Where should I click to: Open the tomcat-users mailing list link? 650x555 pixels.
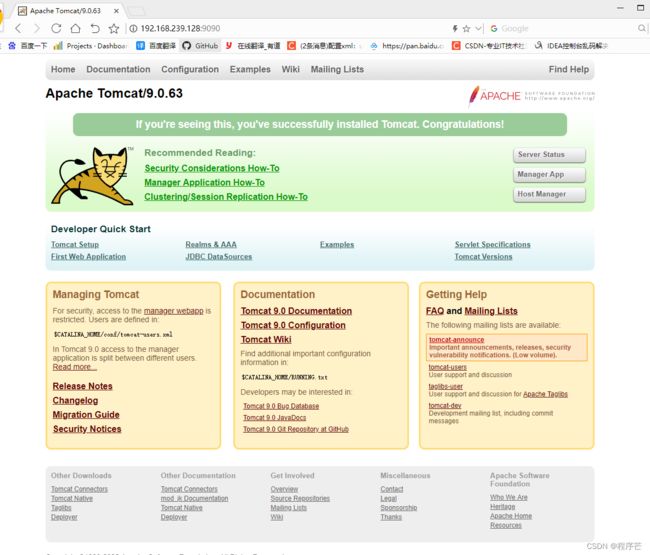(x=447, y=367)
